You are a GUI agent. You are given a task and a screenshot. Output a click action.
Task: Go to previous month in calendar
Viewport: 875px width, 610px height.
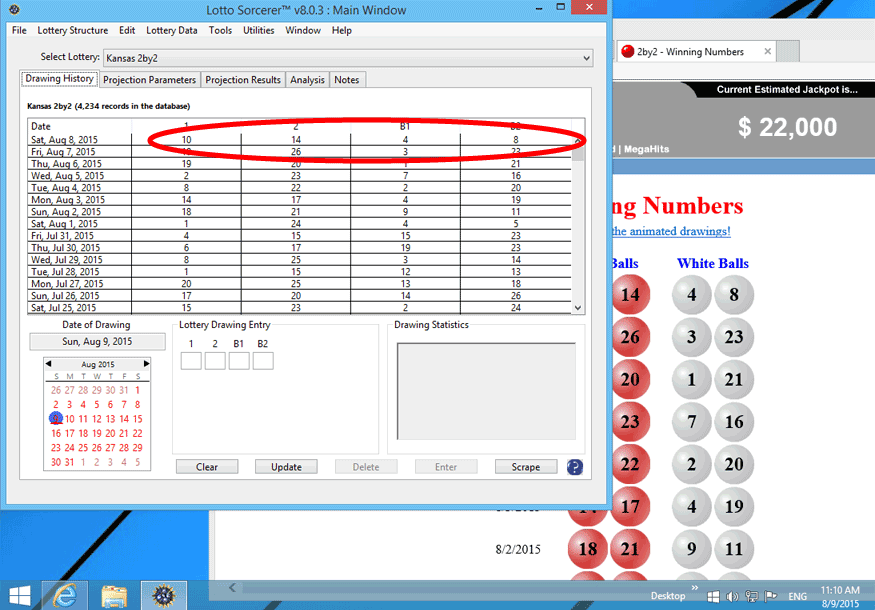click(49, 364)
